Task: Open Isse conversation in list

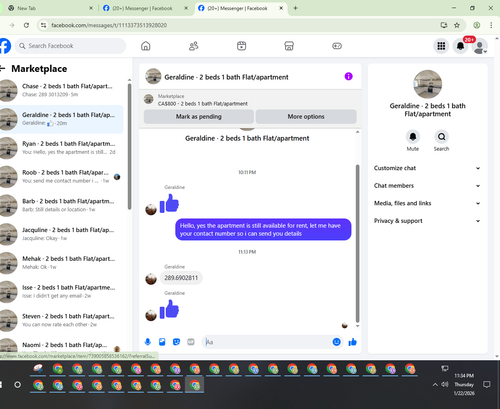Action: [x=62, y=292]
